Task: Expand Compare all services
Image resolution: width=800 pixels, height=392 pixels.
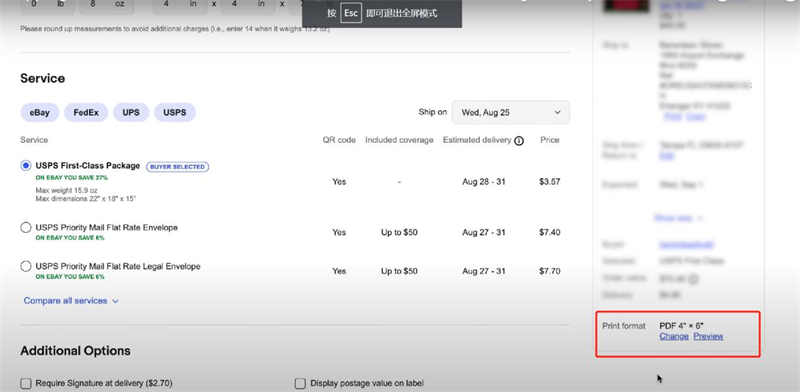Action: pyautogui.click(x=71, y=301)
